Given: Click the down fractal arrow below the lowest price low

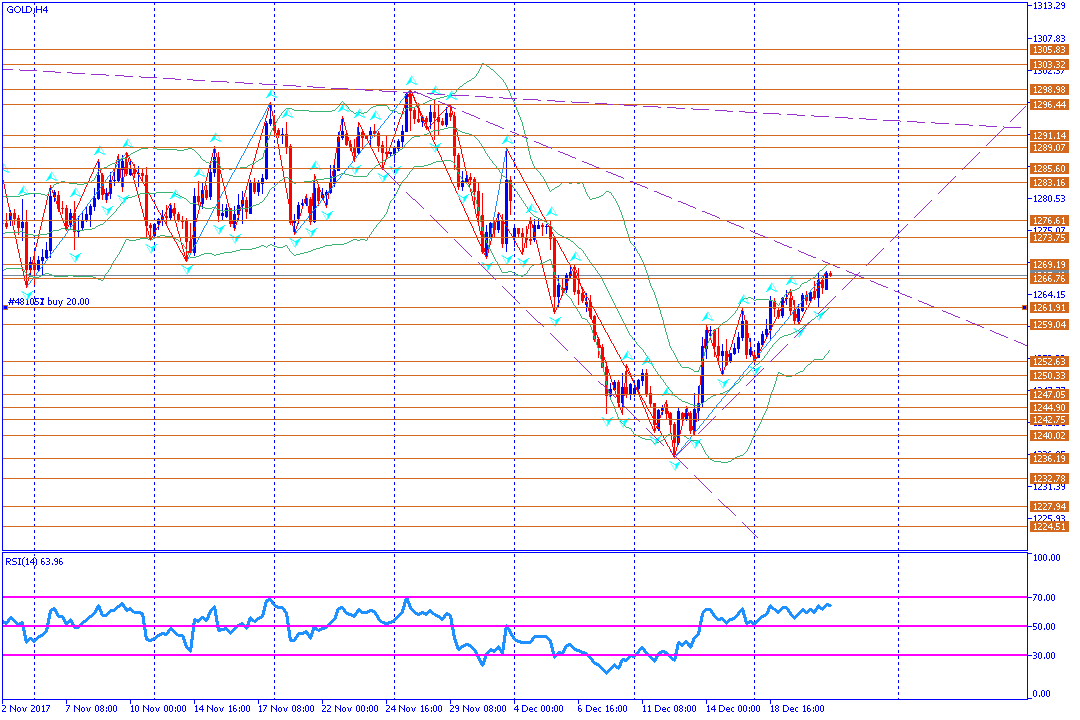Looking at the screenshot, I should [674, 466].
